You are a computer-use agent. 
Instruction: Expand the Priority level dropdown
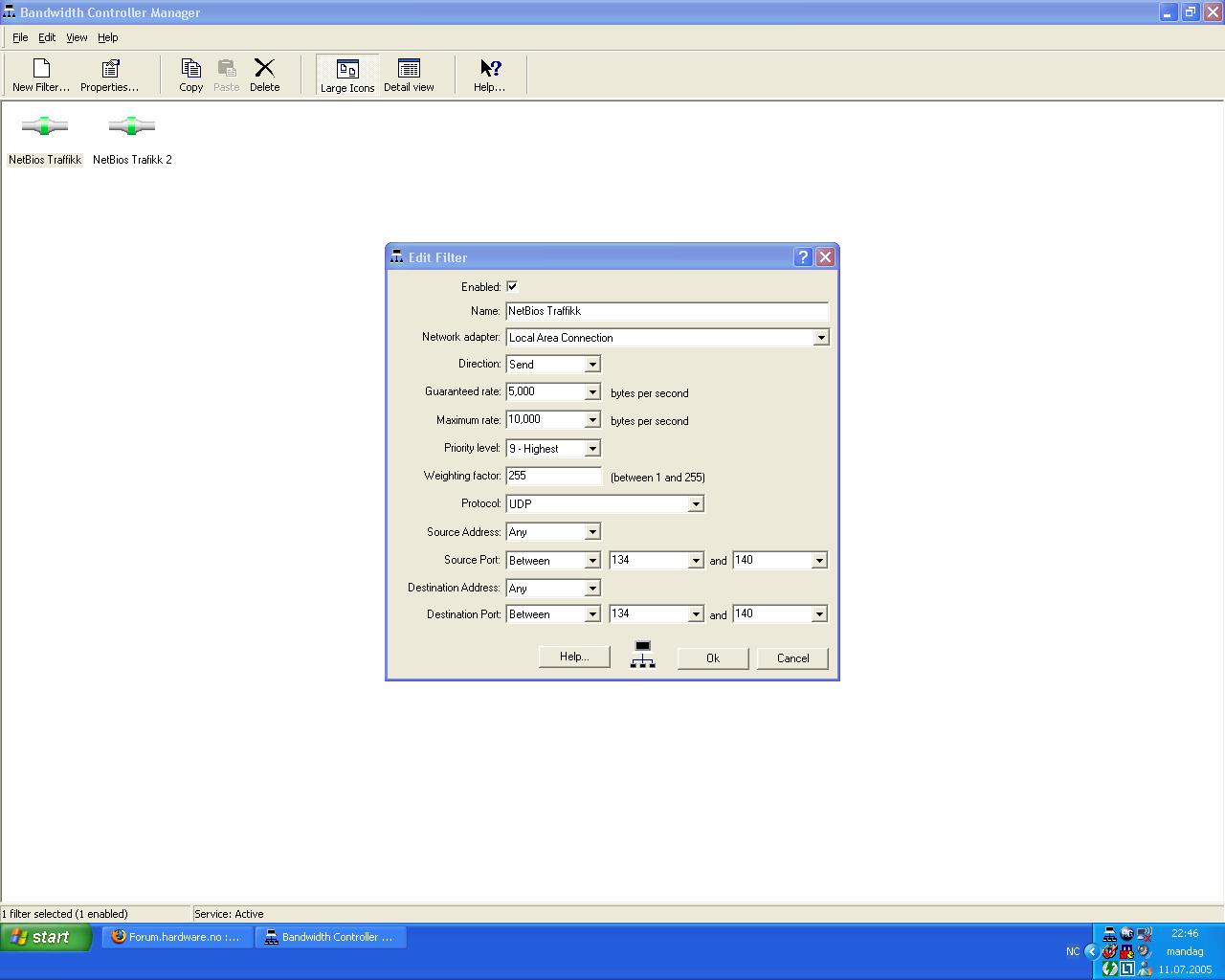coord(591,449)
